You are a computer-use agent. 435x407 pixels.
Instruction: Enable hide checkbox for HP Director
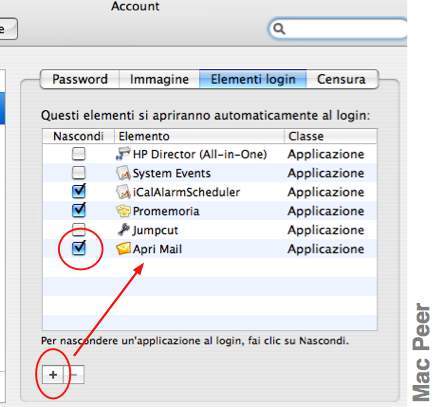tap(79, 154)
